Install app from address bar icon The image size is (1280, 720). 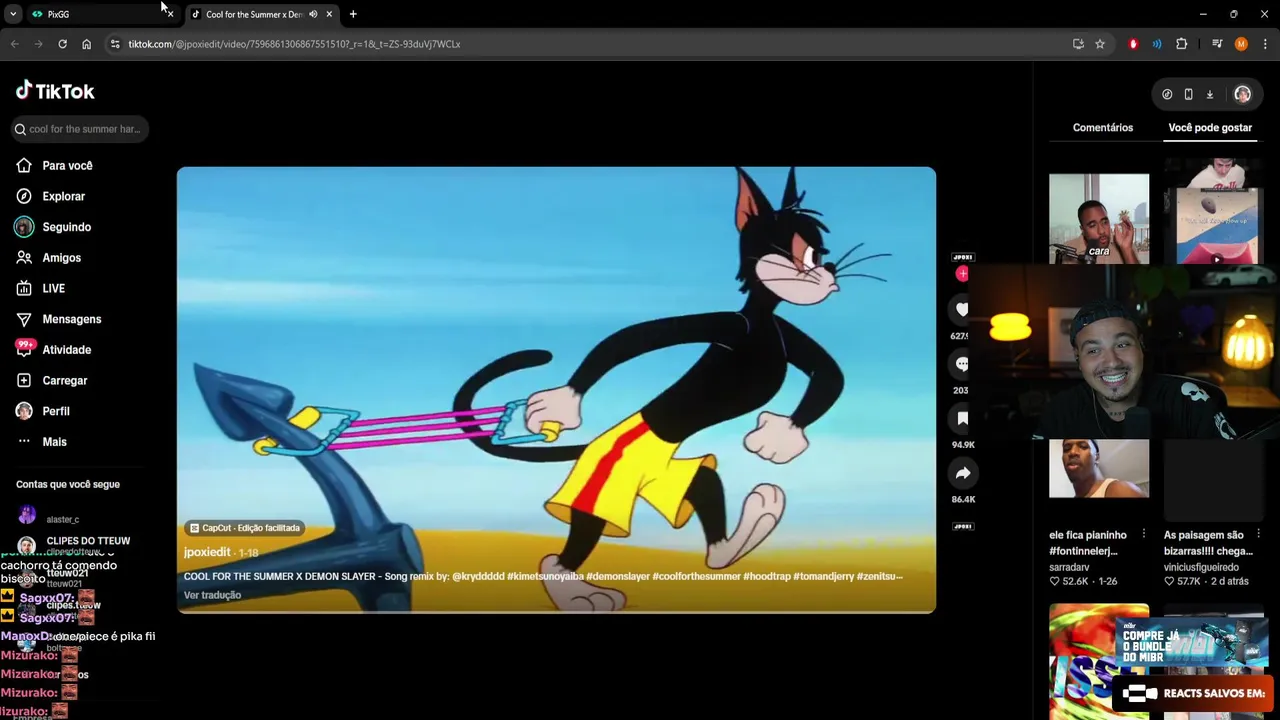[x=1078, y=44]
